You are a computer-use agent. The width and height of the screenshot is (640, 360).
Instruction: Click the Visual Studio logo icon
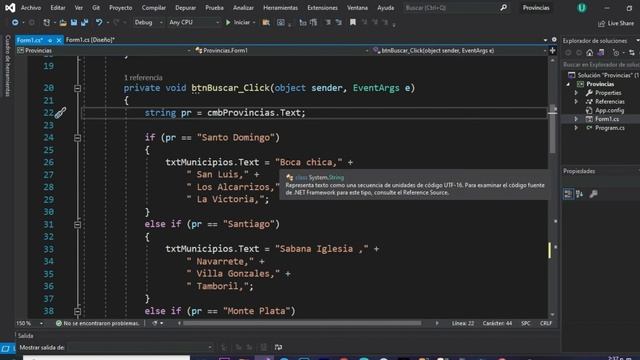coord(10,7)
